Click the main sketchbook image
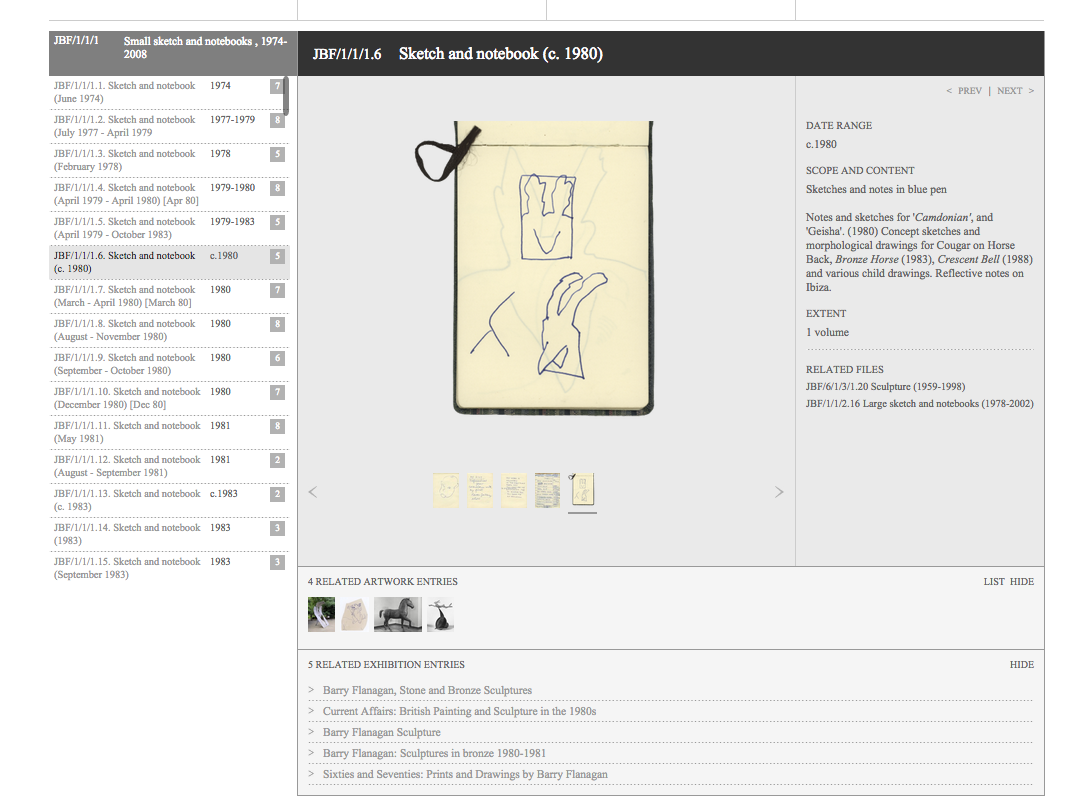Image resolution: width=1087 pixels, height=807 pixels. [546, 267]
